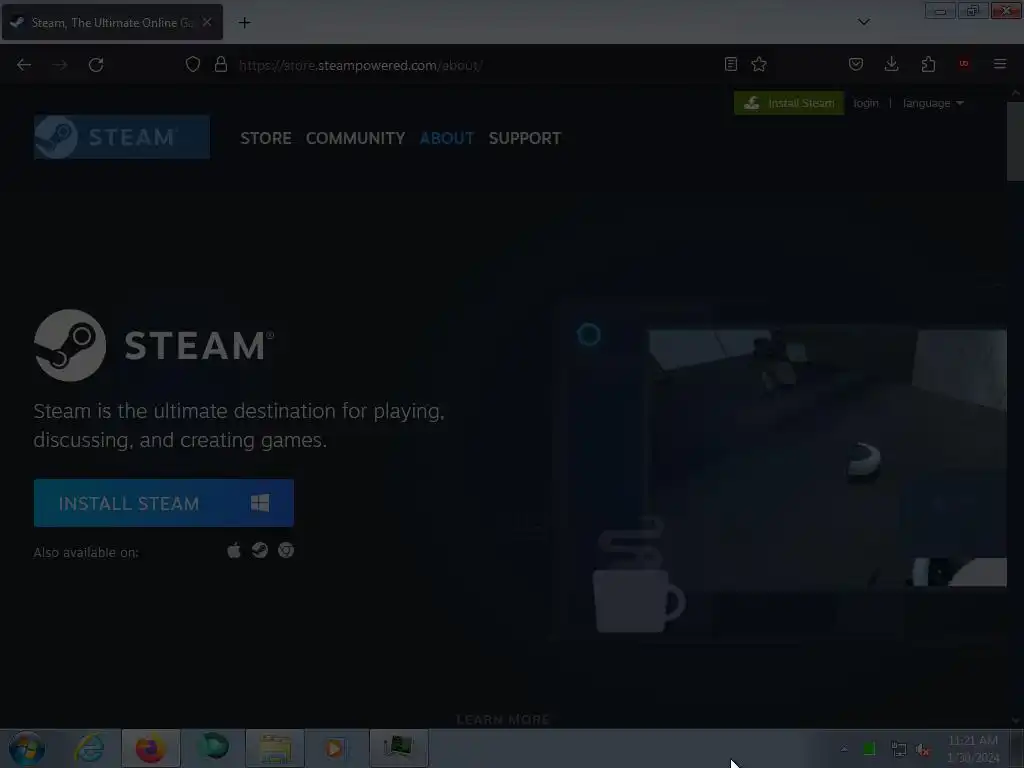Open the ABOUT page link
The width and height of the screenshot is (1024, 768).
(x=447, y=138)
